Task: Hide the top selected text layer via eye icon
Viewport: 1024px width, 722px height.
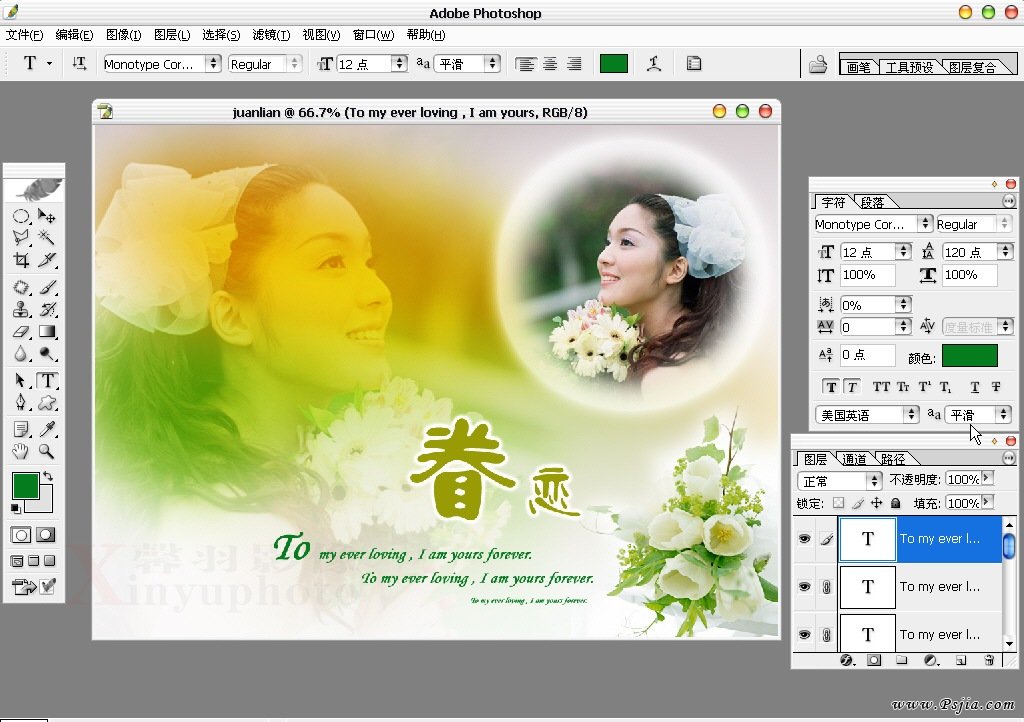Action: [804, 539]
